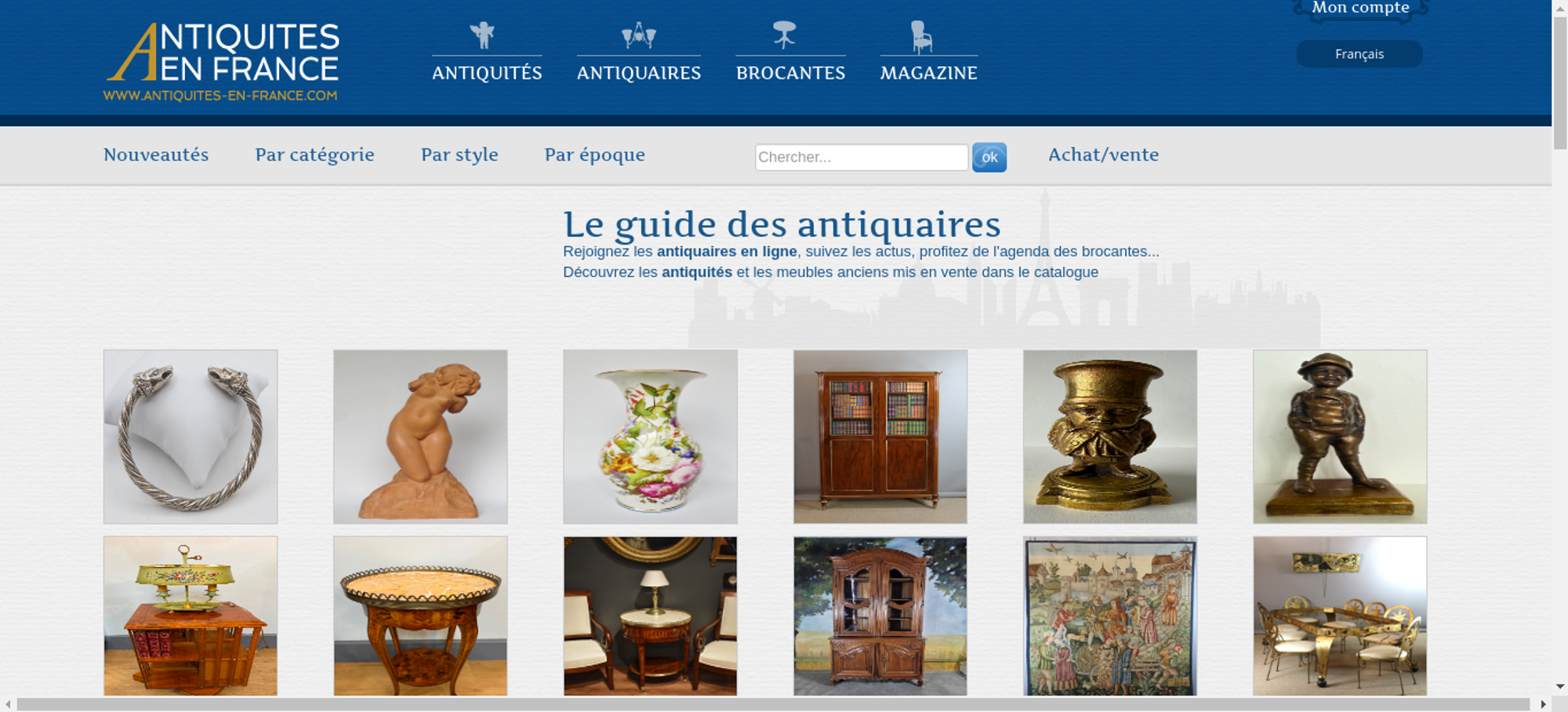Viewport: 1568px width, 712px height.
Task: Click the chandelier icon above Antiquaires
Action: [x=639, y=35]
